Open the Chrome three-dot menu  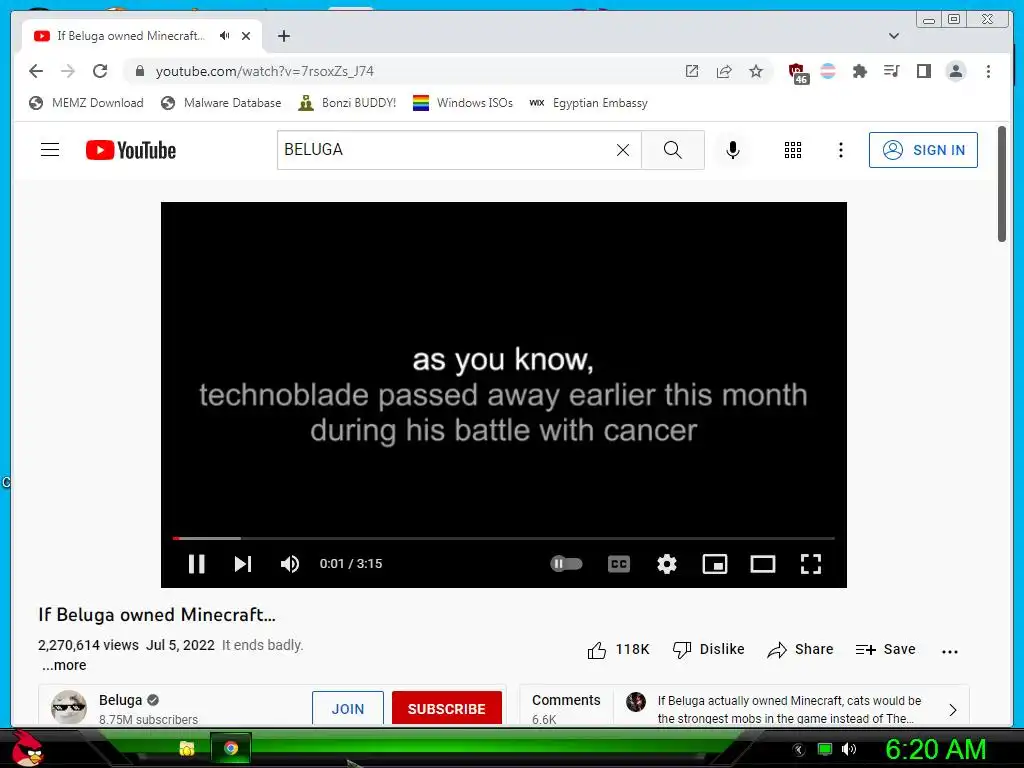988,71
